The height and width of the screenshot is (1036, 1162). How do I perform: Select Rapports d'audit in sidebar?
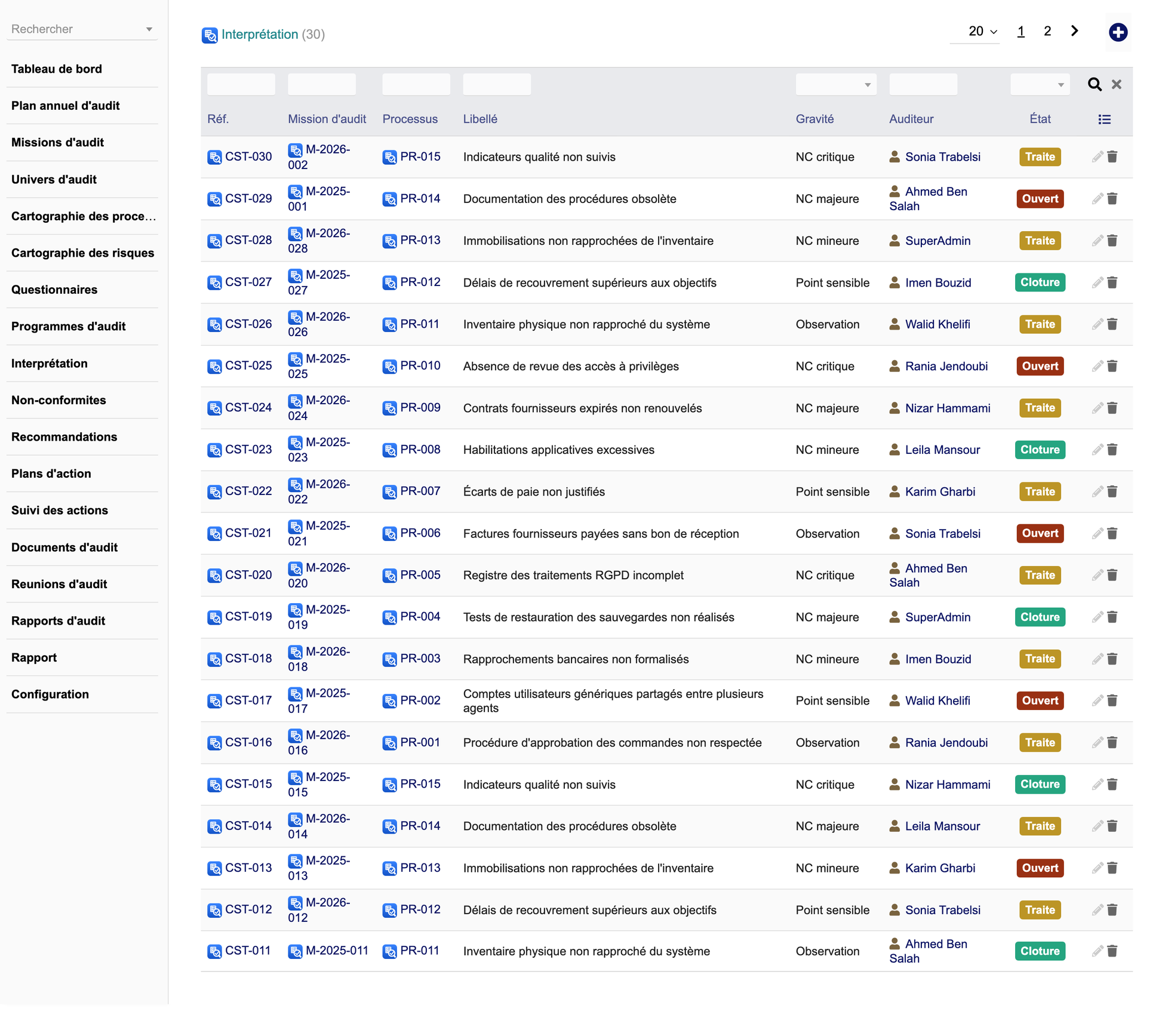click(x=58, y=620)
